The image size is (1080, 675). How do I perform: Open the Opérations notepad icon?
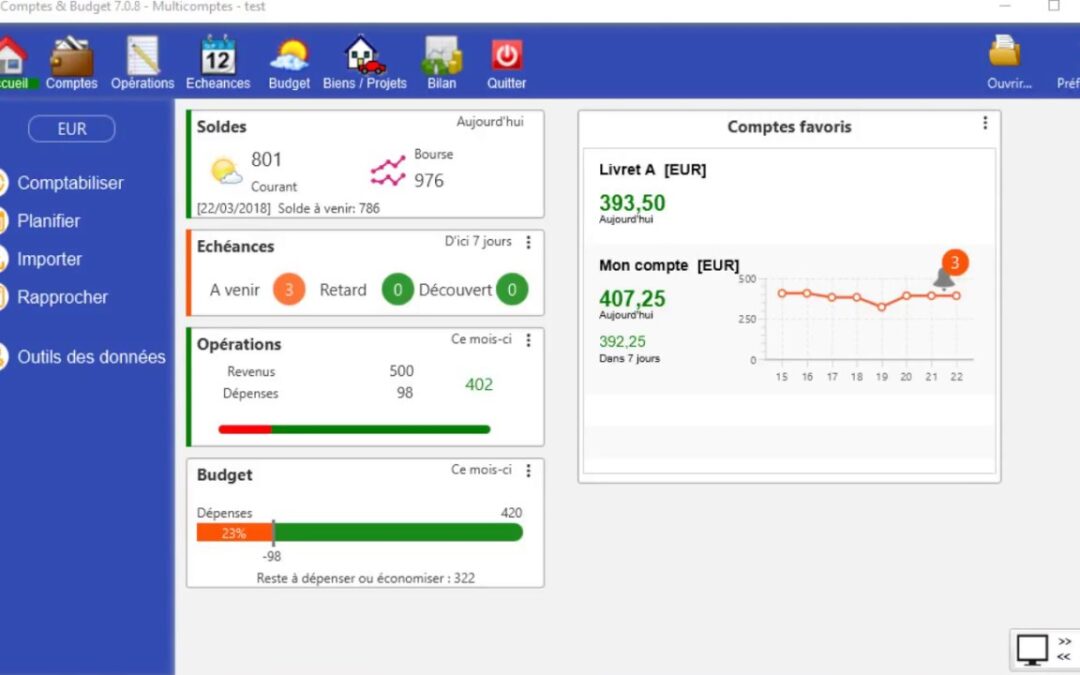(143, 55)
